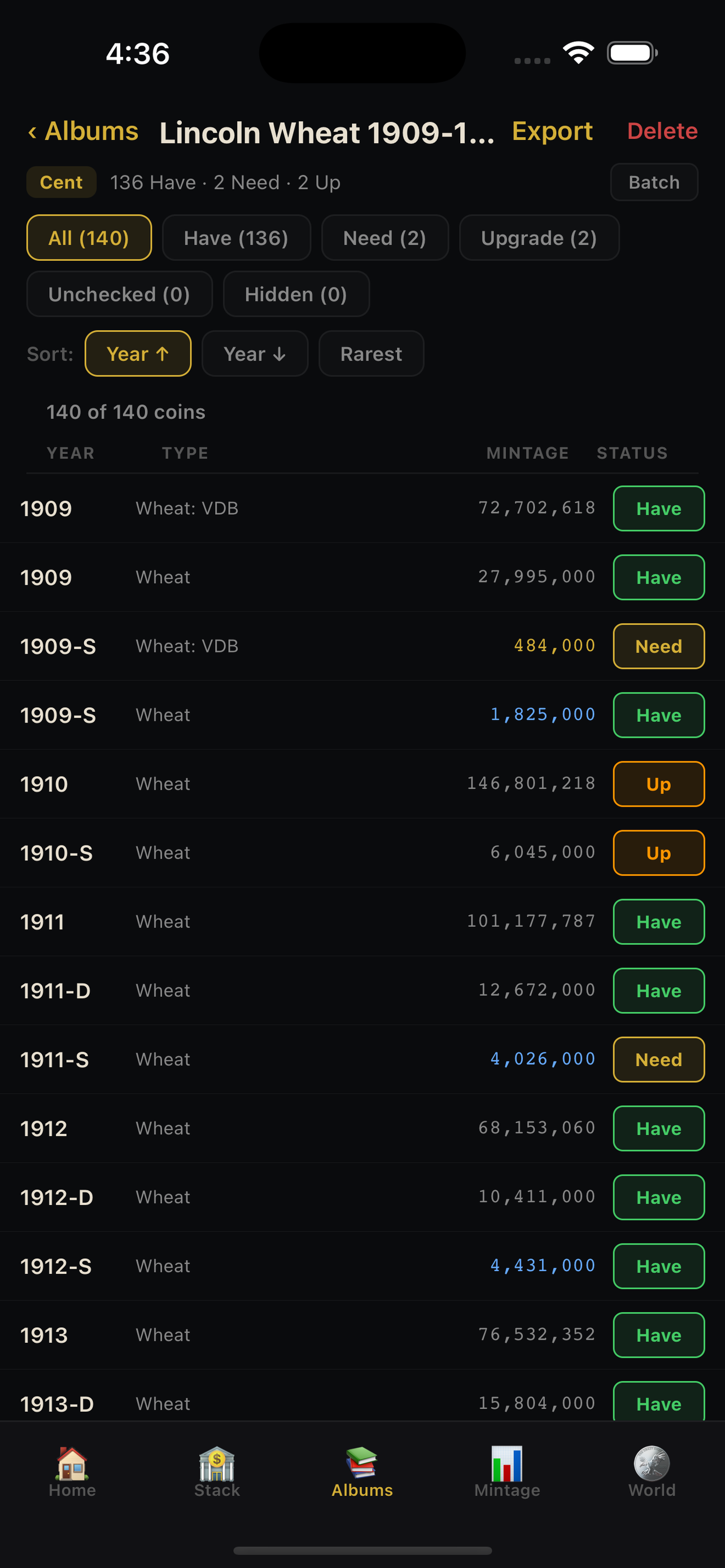Toggle Have status for 1909 Wheat VDB

658,508
